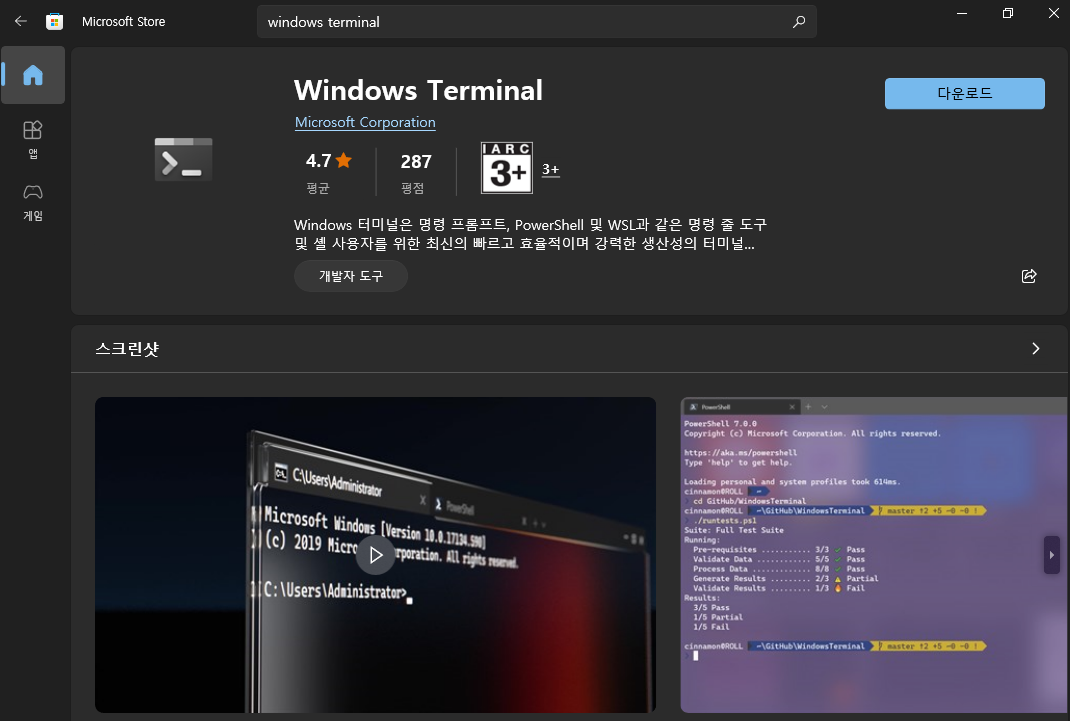1070x721 pixels.
Task: Click the Windows Terminal app icon
Action: click(x=183, y=160)
